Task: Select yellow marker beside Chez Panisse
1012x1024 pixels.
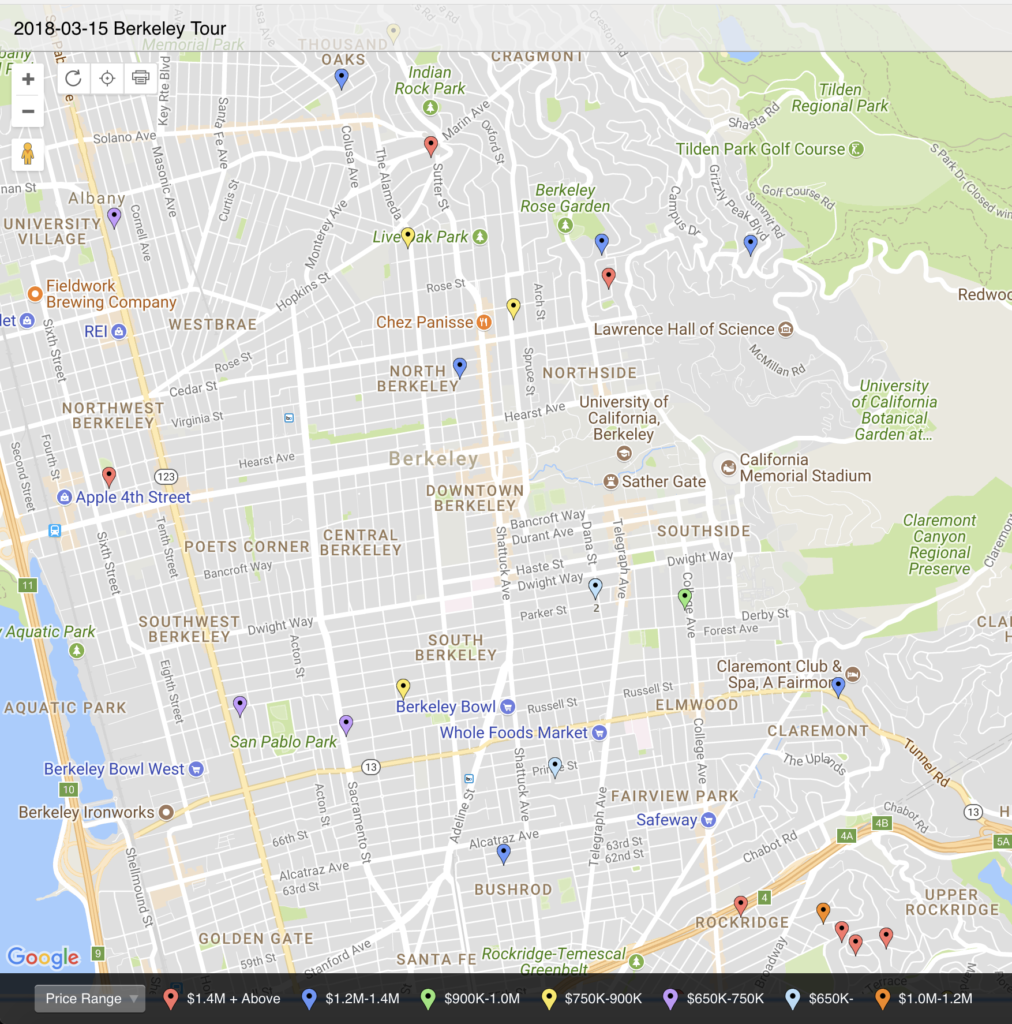Action: tap(514, 308)
